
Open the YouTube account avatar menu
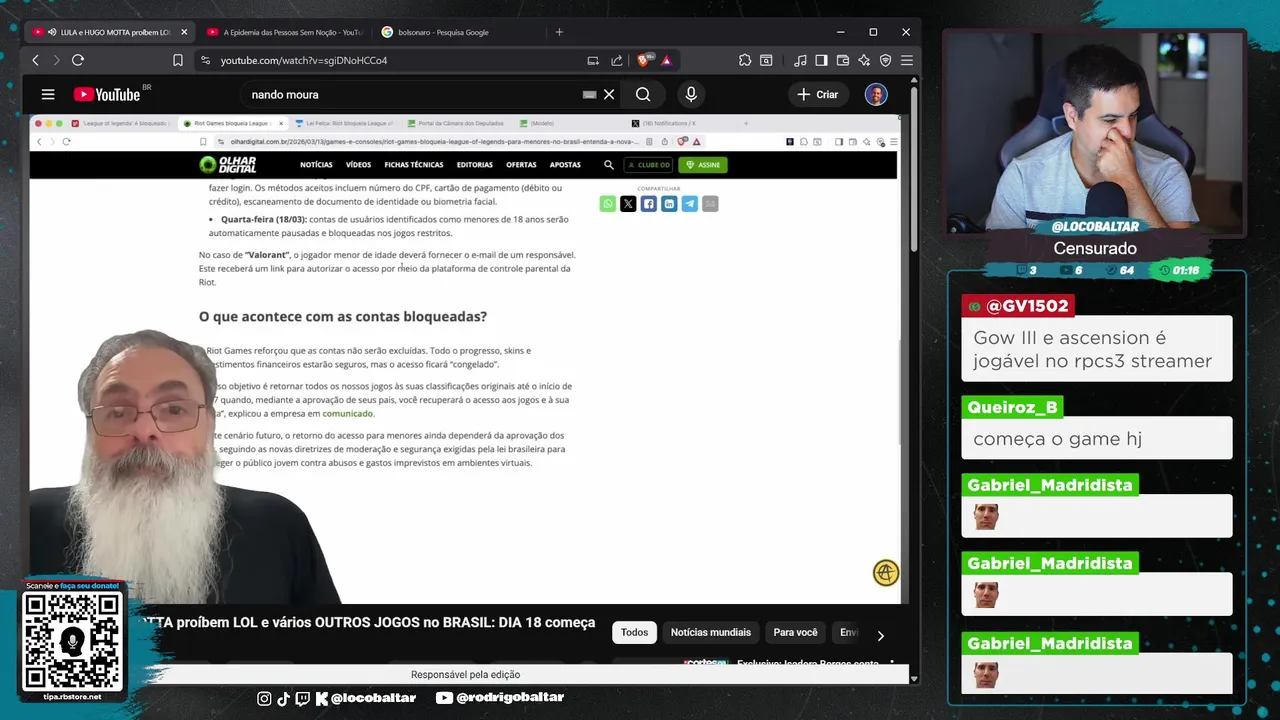click(x=876, y=94)
